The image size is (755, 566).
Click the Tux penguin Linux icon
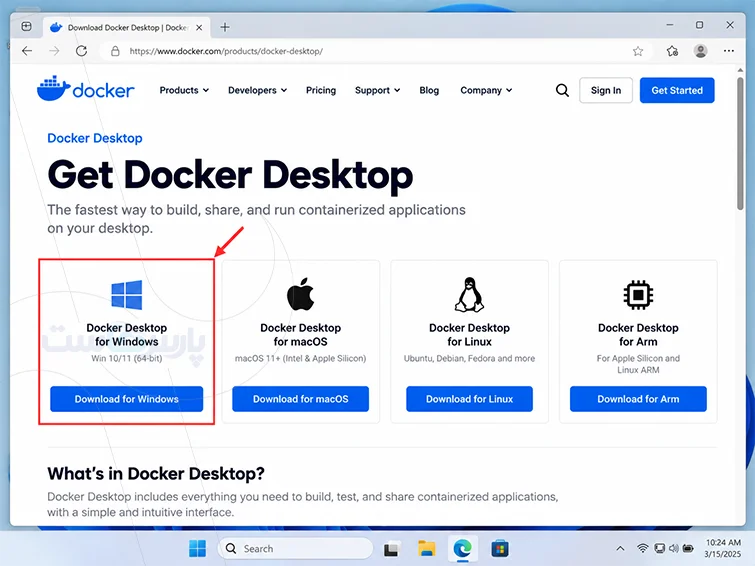point(469,294)
